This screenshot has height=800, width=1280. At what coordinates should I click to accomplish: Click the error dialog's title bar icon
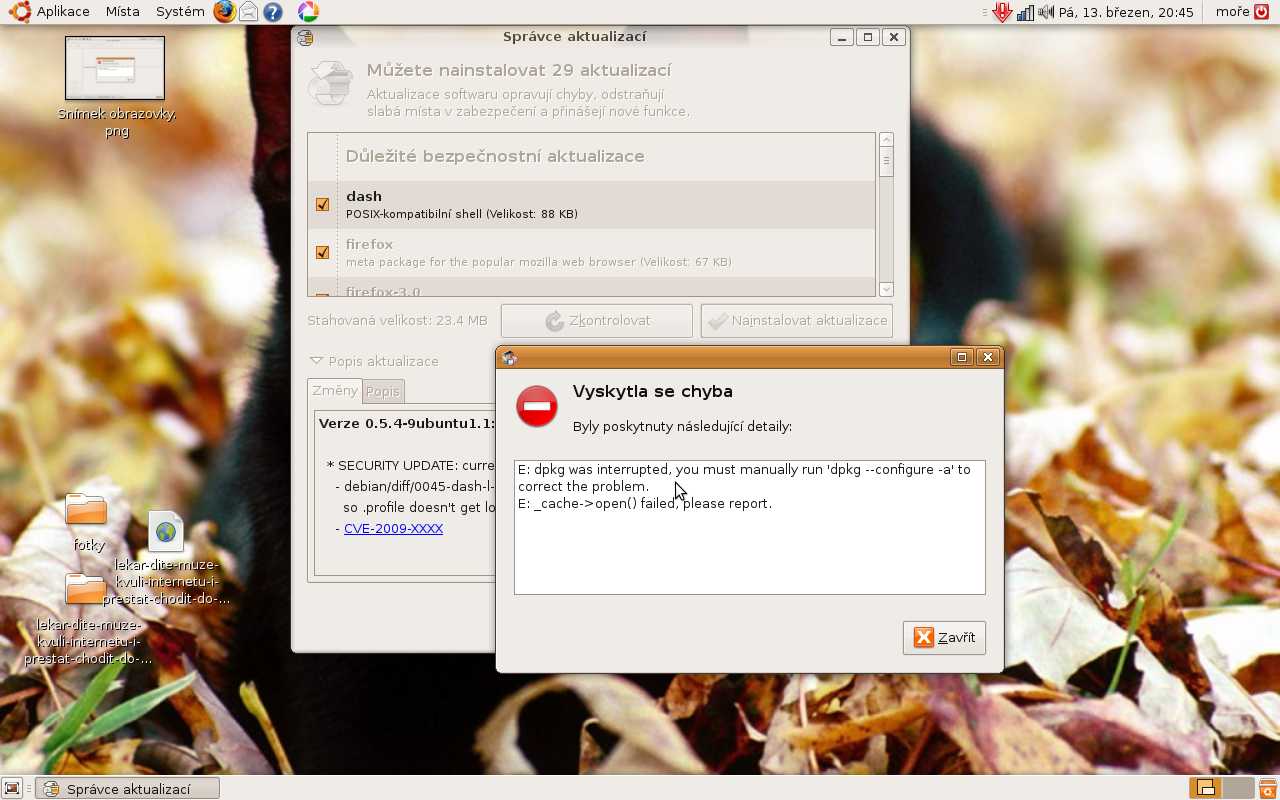pyautogui.click(x=510, y=358)
